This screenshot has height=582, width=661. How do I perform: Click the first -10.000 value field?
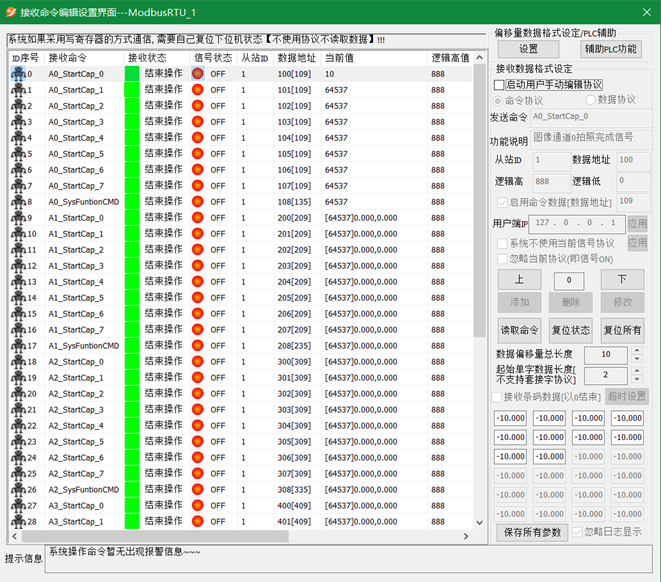pyautogui.click(x=511, y=419)
